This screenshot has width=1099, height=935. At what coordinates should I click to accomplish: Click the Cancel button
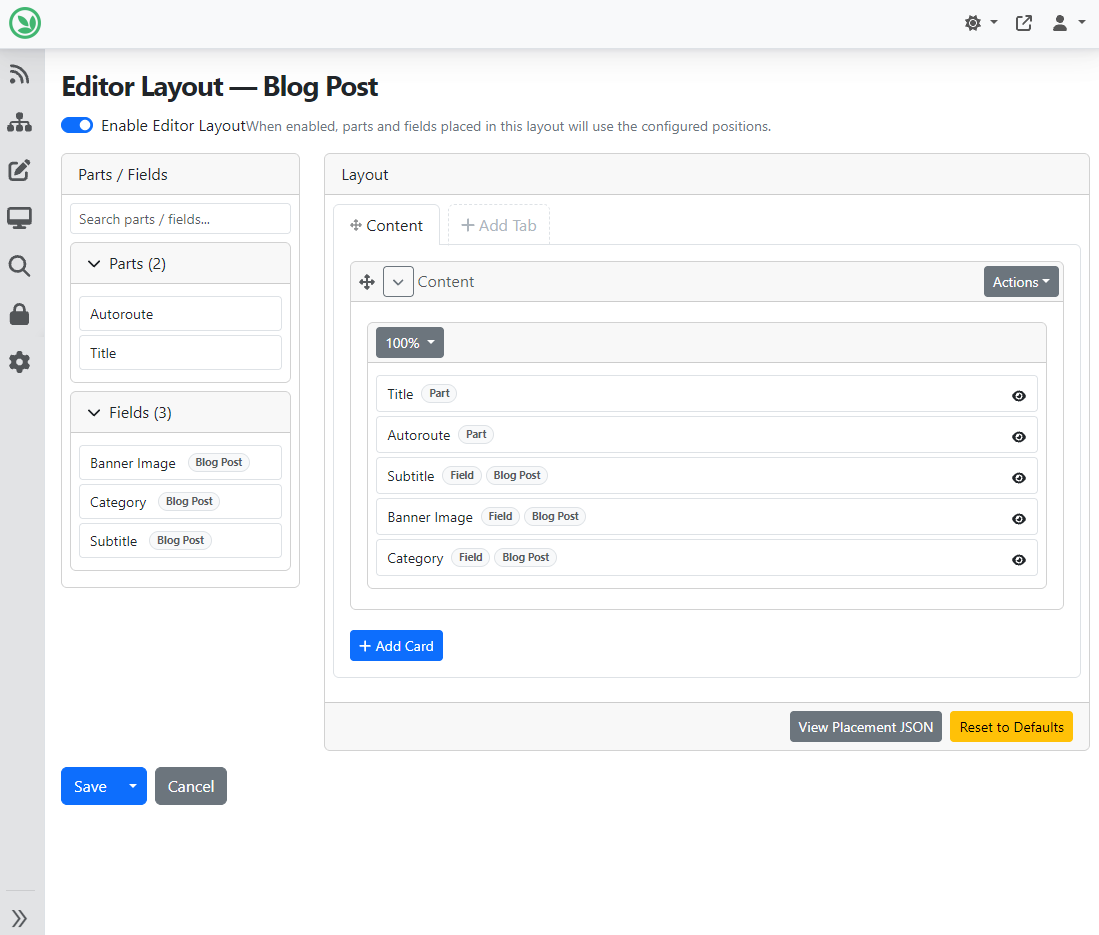click(191, 786)
